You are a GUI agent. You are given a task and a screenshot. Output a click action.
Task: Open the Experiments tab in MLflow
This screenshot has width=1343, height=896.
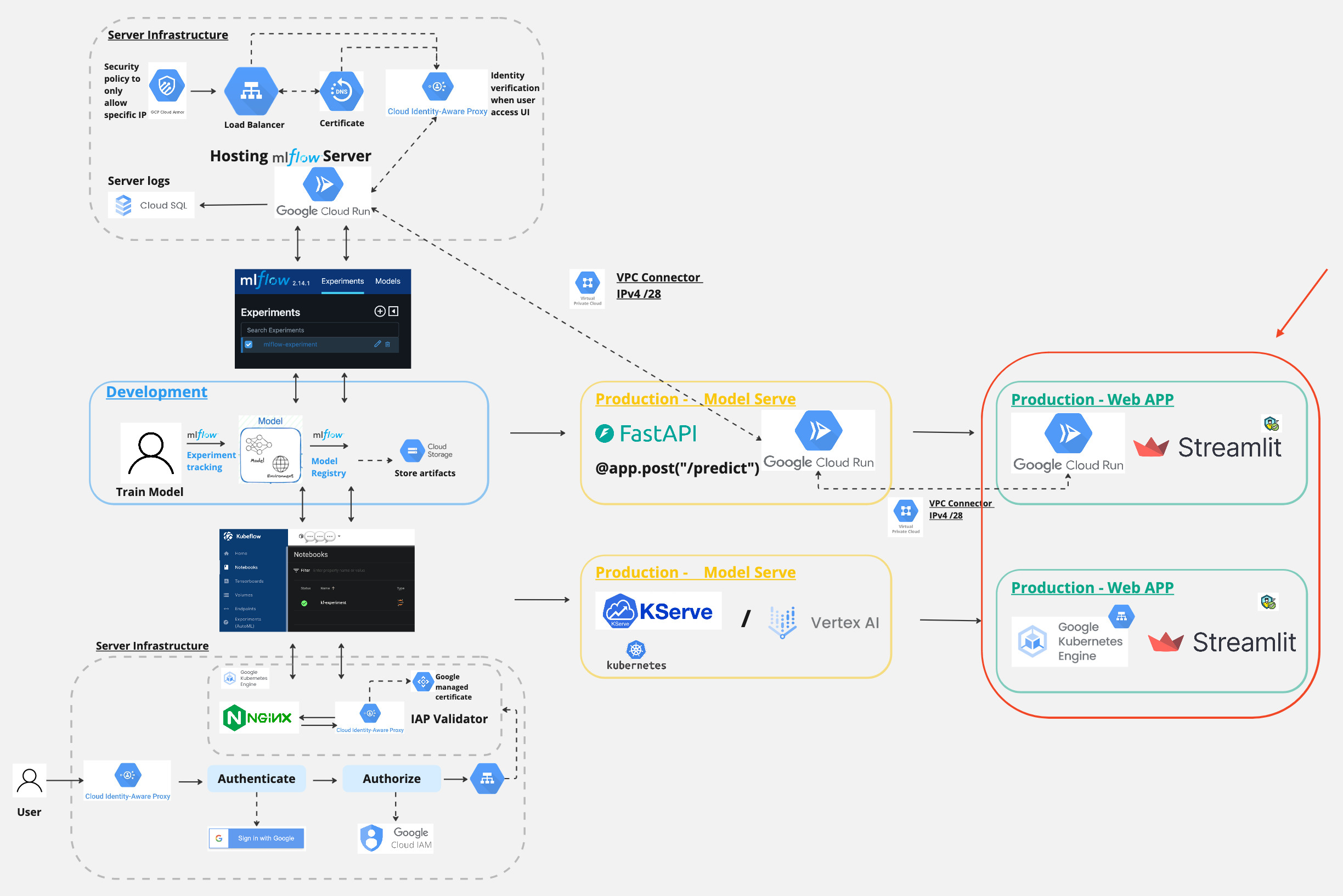pyautogui.click(x=342, y=281)
